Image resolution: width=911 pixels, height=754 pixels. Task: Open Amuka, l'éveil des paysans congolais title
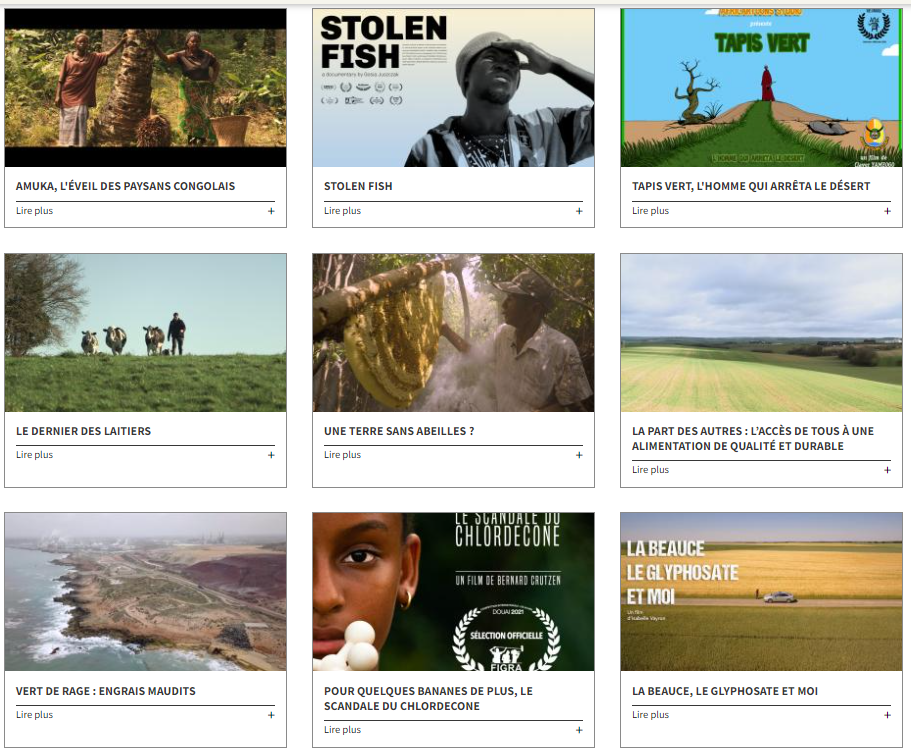tap(126, 186)
